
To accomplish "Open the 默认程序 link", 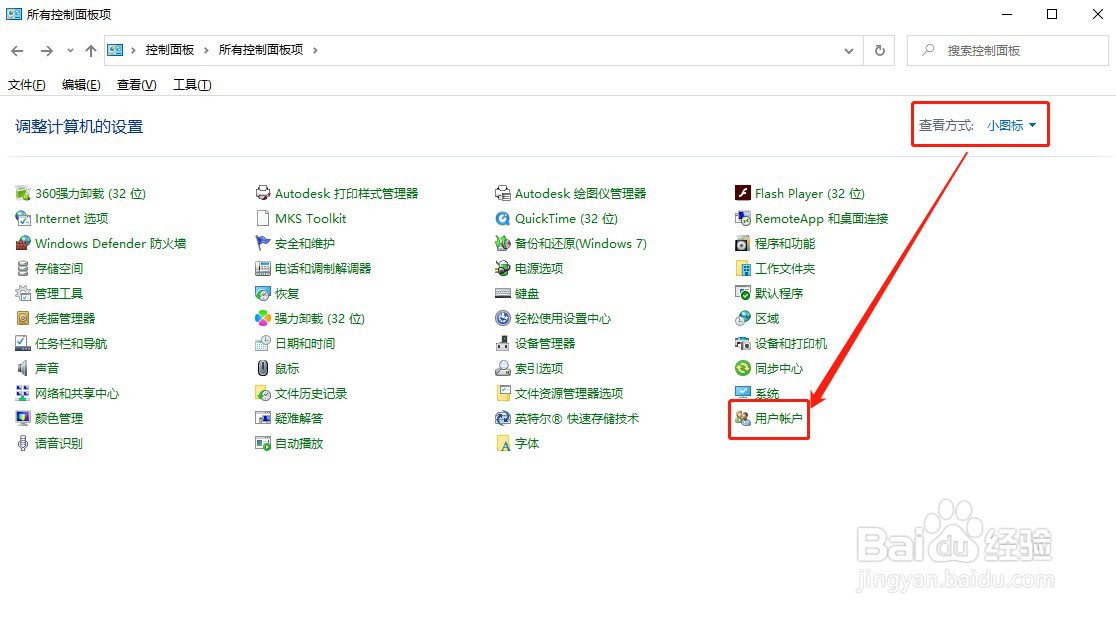I will 779,293.
